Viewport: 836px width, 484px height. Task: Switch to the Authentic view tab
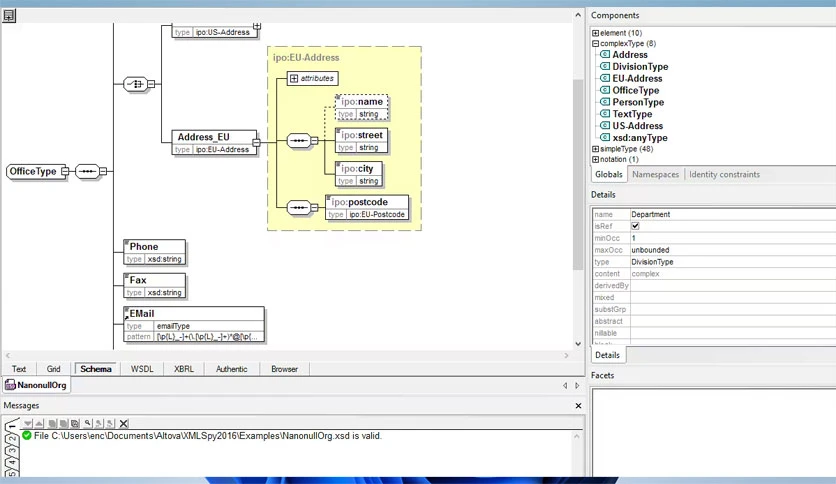(231, 369)
